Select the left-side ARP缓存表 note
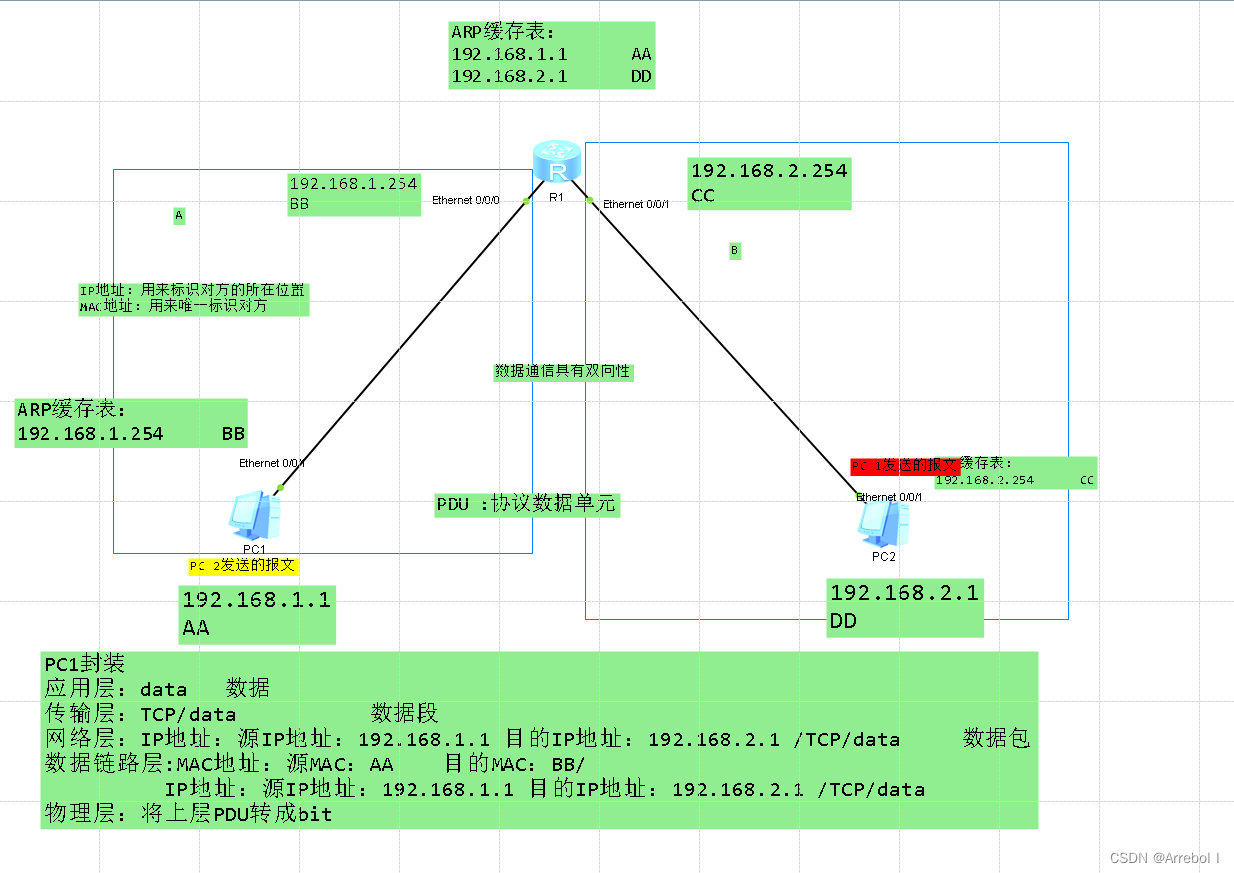This screenshot has height=873, width=1234. [130, 421]
